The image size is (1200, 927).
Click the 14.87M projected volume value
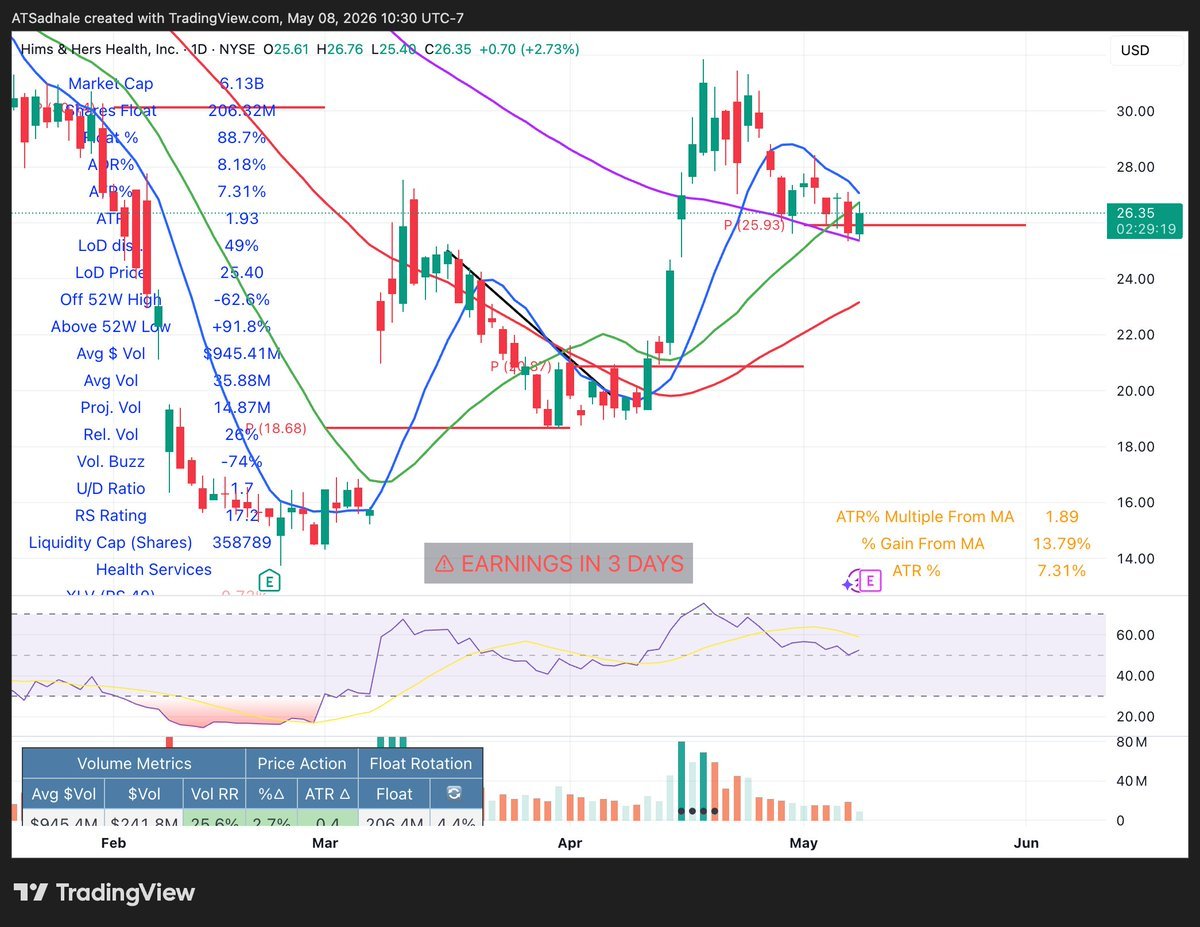click(x=242, y=408)
